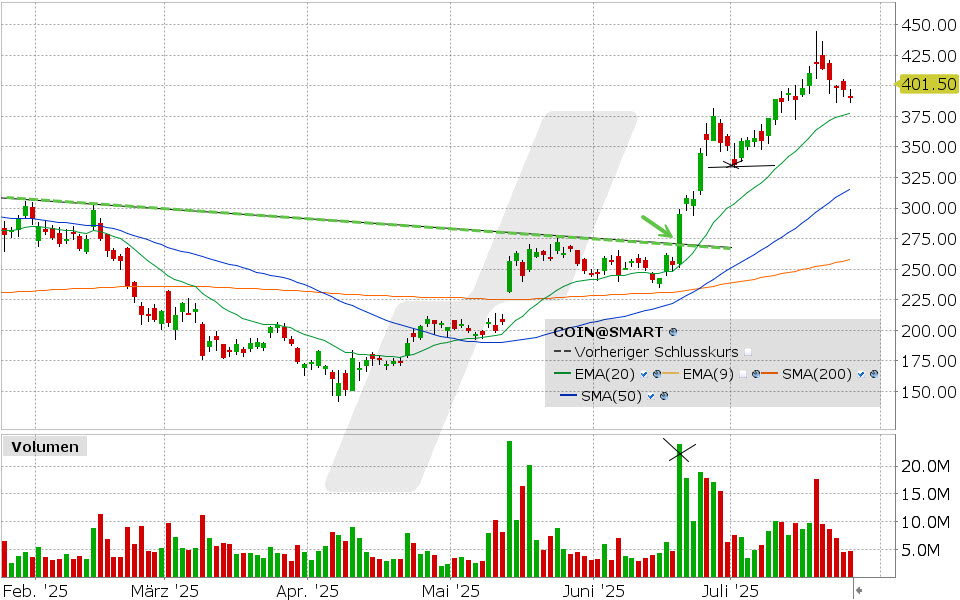Check the EMA(9) visibility checkbox
Viewport: 960px width, 600px height.
(x=743, y=374)
